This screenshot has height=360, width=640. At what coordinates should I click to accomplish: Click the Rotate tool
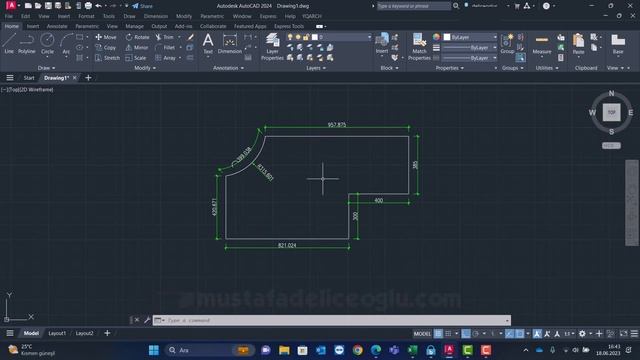pos(138,37)
